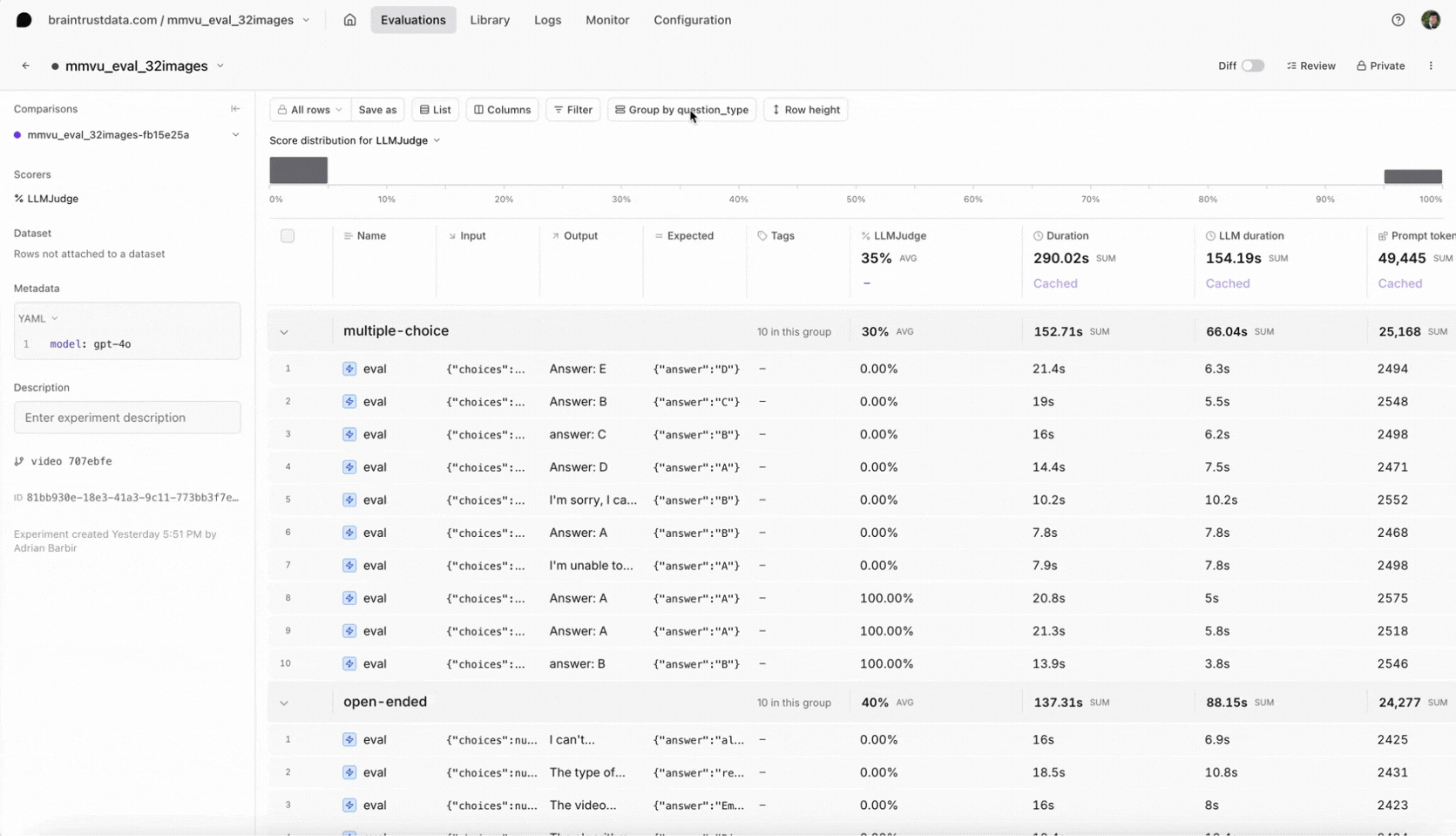Screen dimensions: 1456x836
Task: Collapse the multiple-choice group
Action: (284, 332)
